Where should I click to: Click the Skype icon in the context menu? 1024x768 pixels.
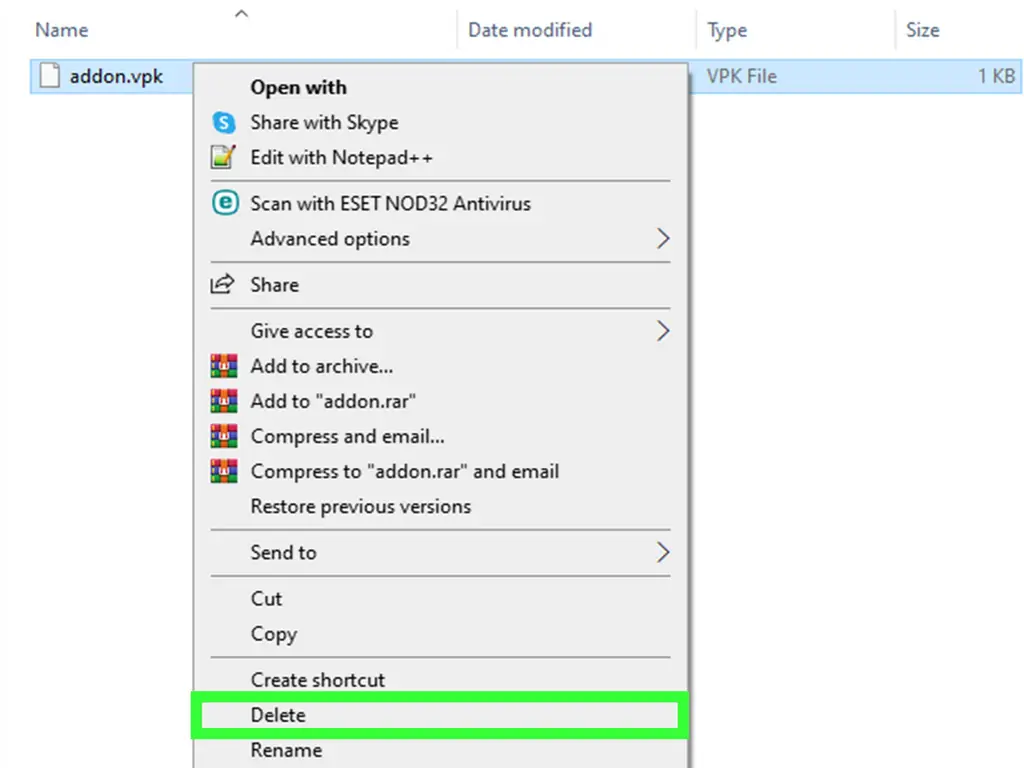coord(223,122)
